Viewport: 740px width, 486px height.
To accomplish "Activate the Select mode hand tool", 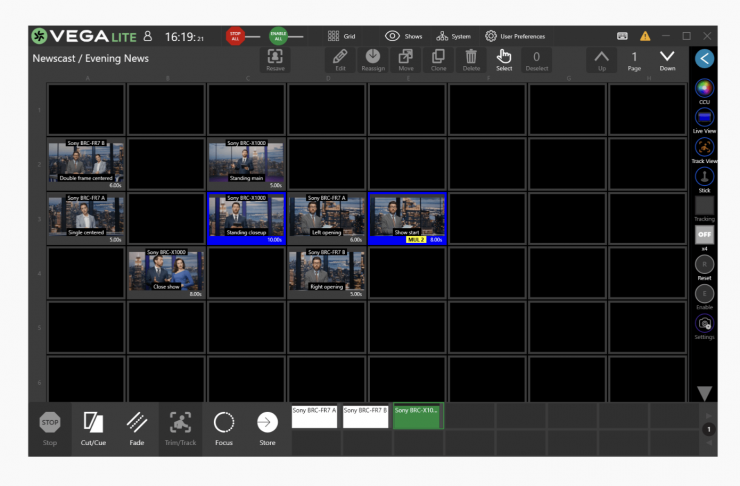I will 504,58.
